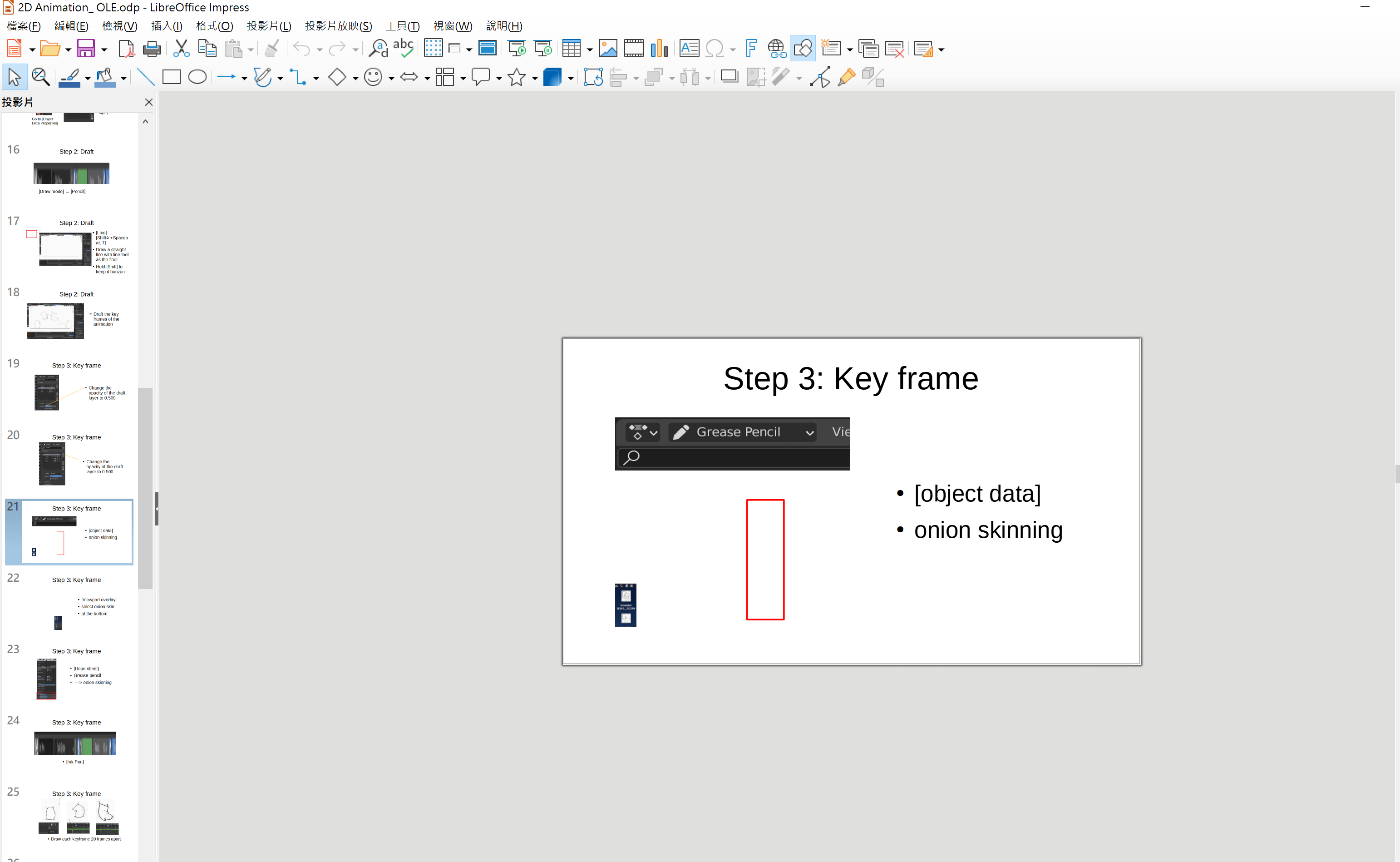Toggle Show Draw Functions button
Screen dimensions: 1400x862
tap(803, 49)
